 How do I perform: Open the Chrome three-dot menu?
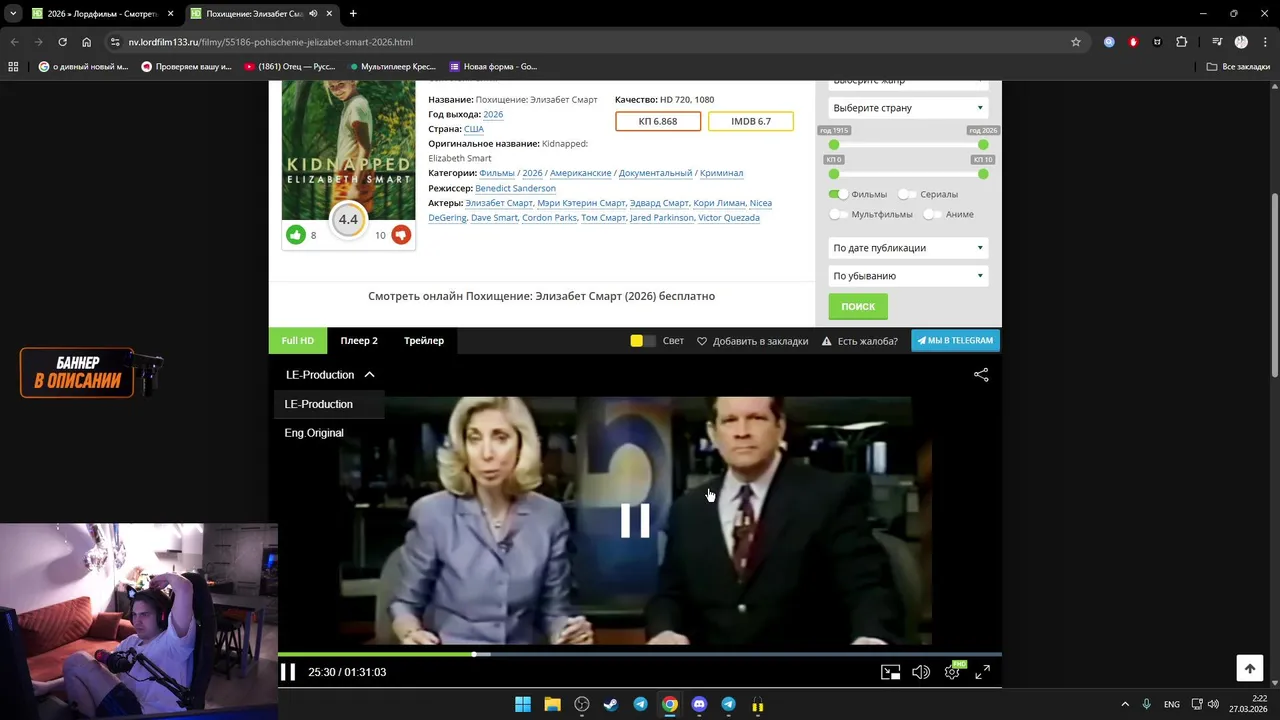(1264, 42)
